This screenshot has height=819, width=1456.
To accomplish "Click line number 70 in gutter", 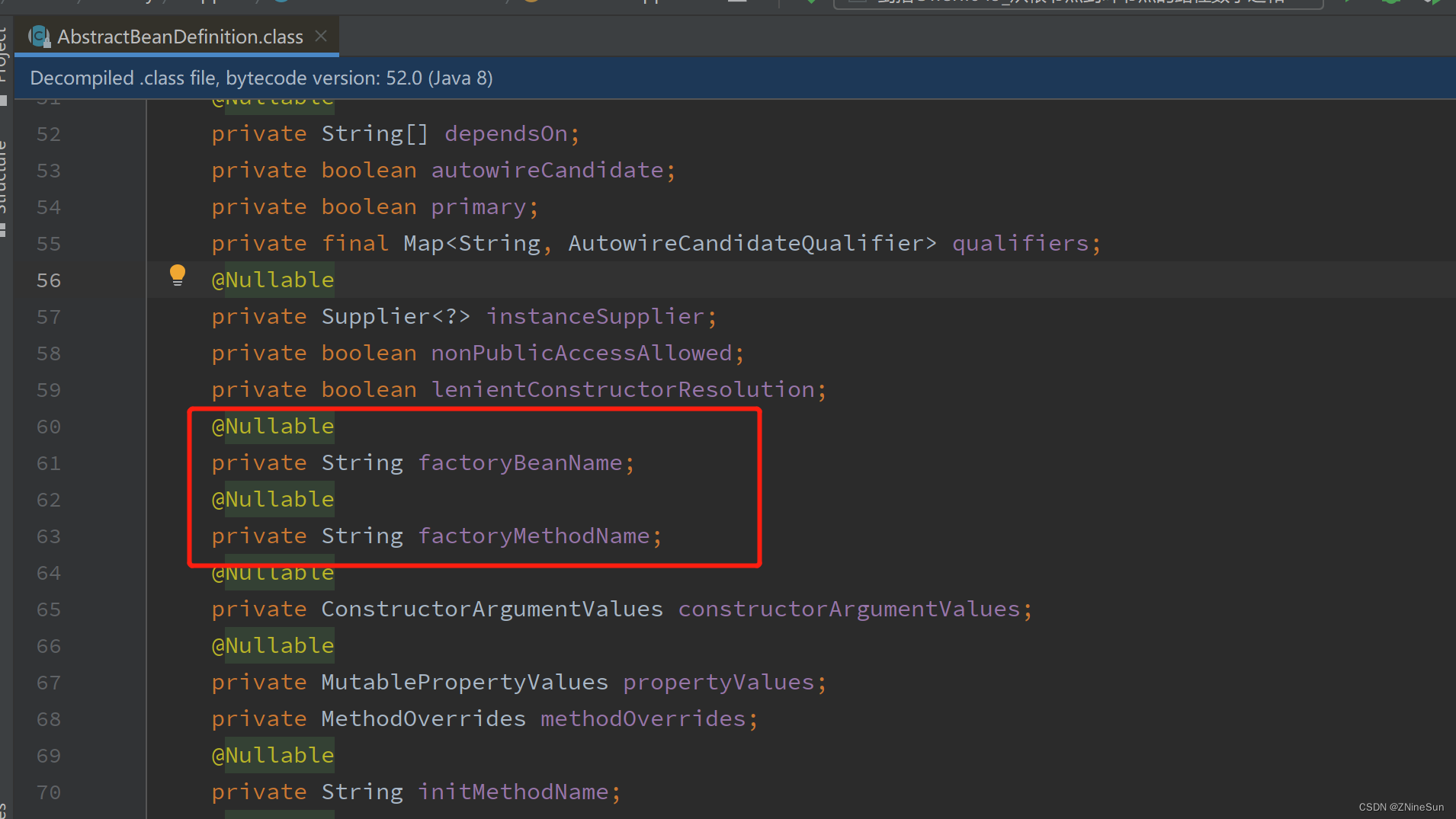I will click(49, 792).
